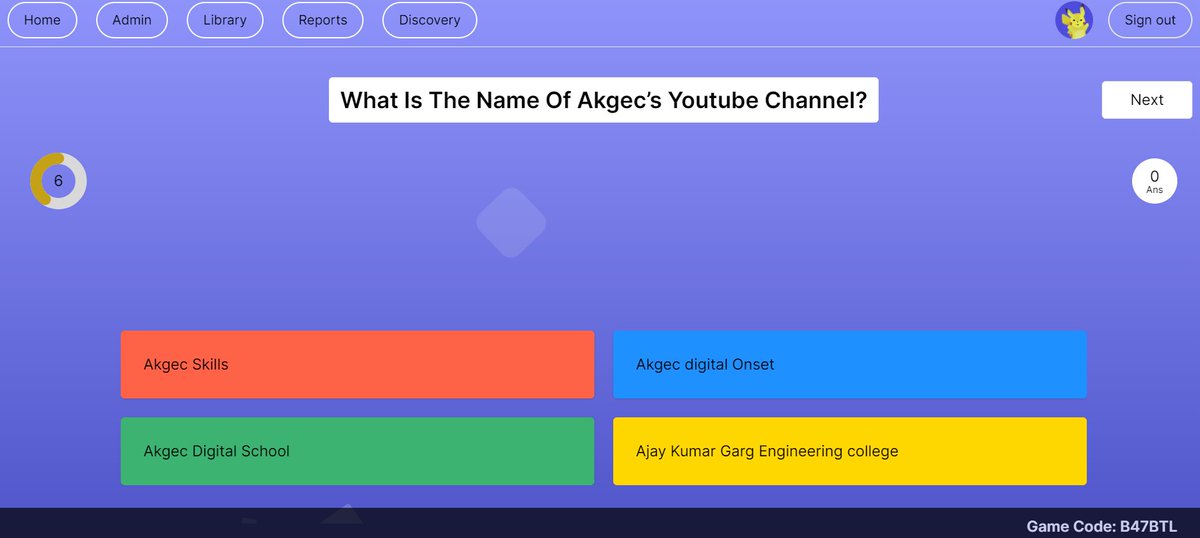
Task: Click the 0 Ans answer counter
Action: [1155, 181]
